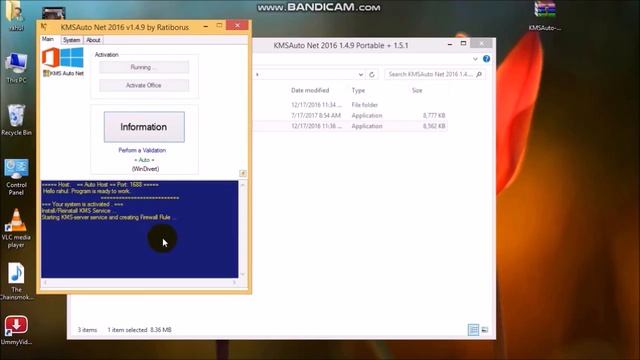The height and width of the screenshot is (360, 640).
Task: Click KMS Auto Net label under logos
Action: pos(64,73)
